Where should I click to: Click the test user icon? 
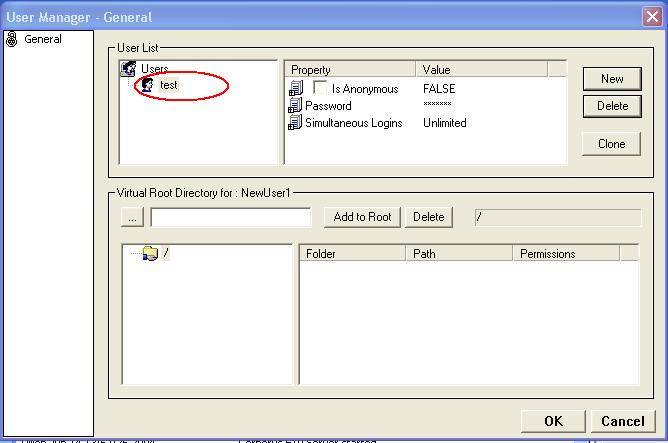(146, 86)
